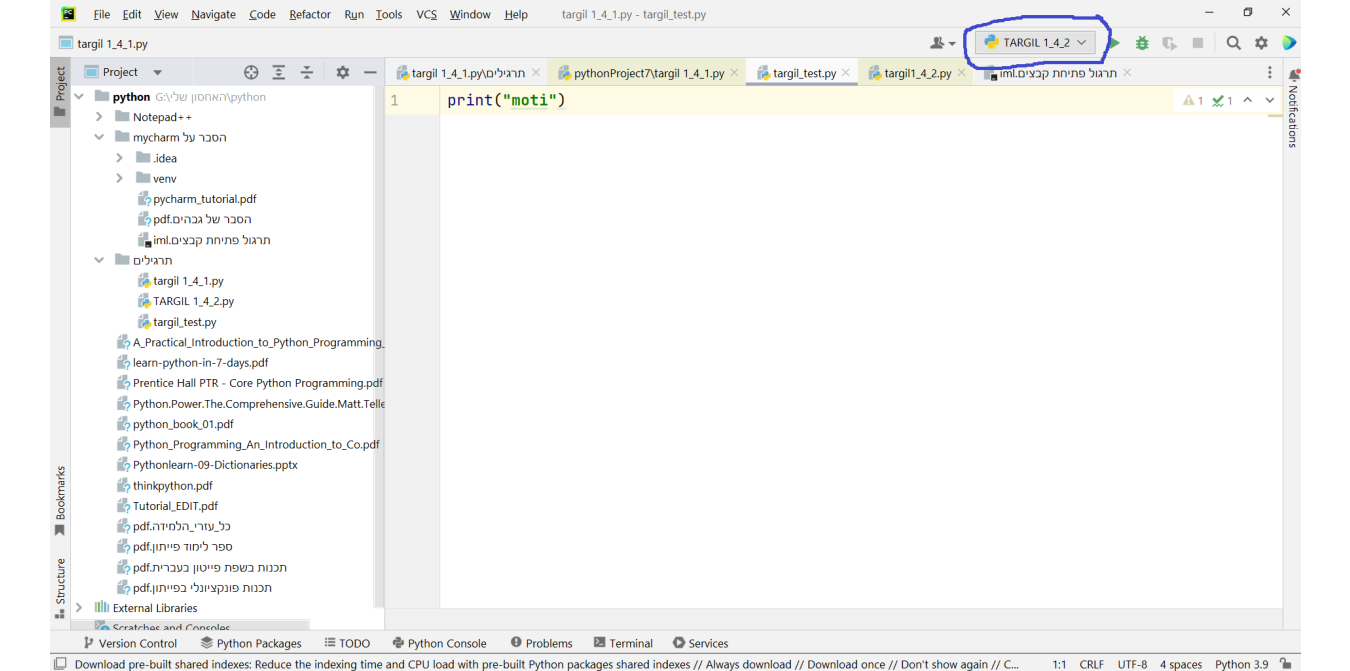This screenshot has width=1350, height=671.
Task: Toggle tool window bars icon at status bar left
Action: [x=60, y=664]
